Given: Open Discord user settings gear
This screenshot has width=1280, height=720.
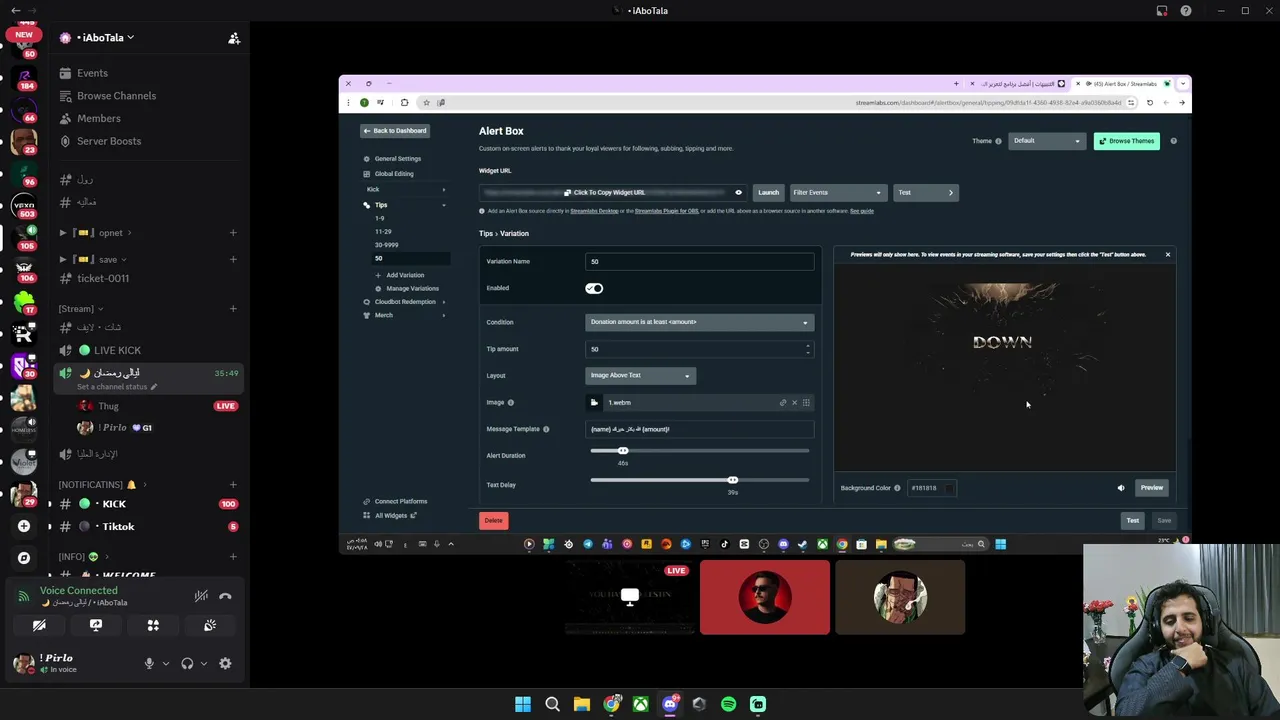Looking at the screenshot, I should point(225,663).
